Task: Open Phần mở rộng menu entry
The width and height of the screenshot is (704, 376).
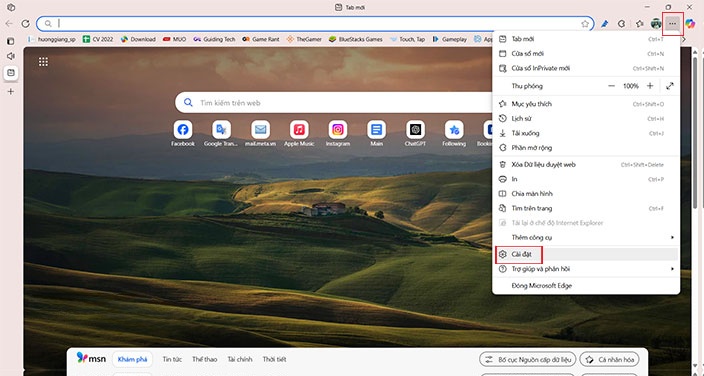Action: tap(586, 147)
